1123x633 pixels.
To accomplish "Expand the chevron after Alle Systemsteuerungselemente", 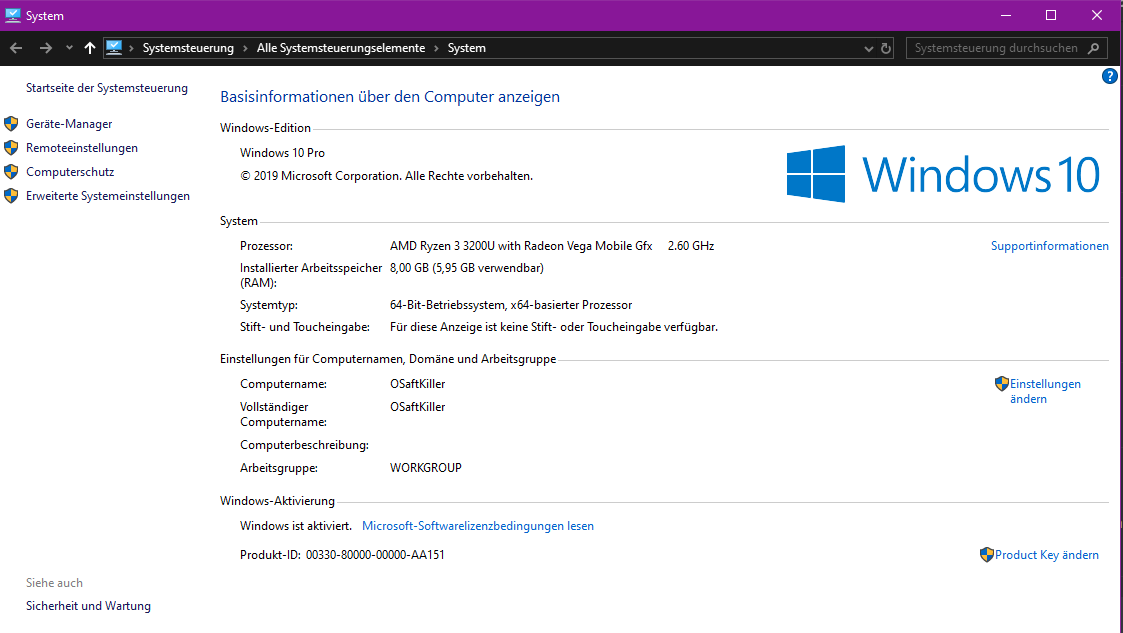I will 436,48.
